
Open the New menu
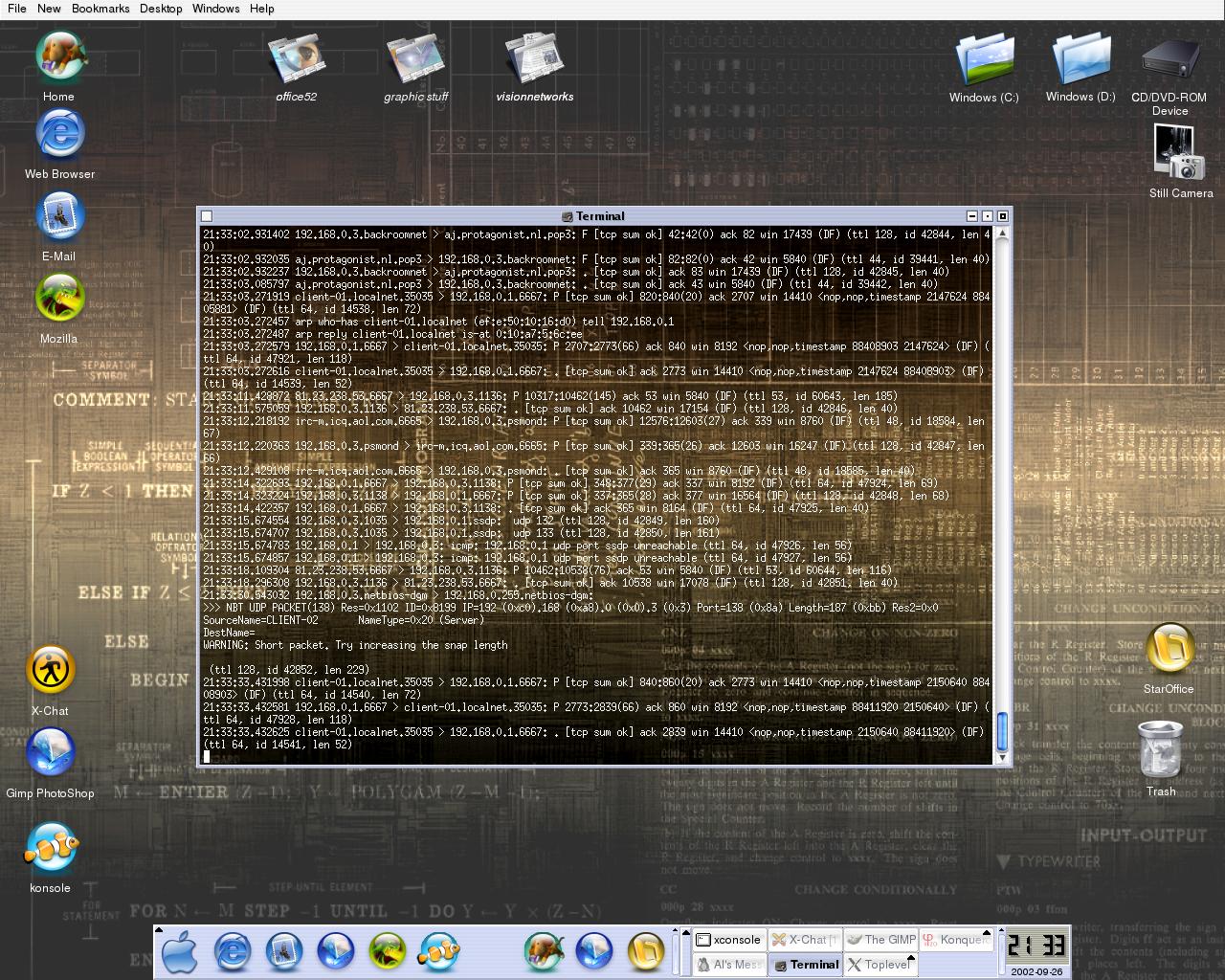tap(49, 9)
